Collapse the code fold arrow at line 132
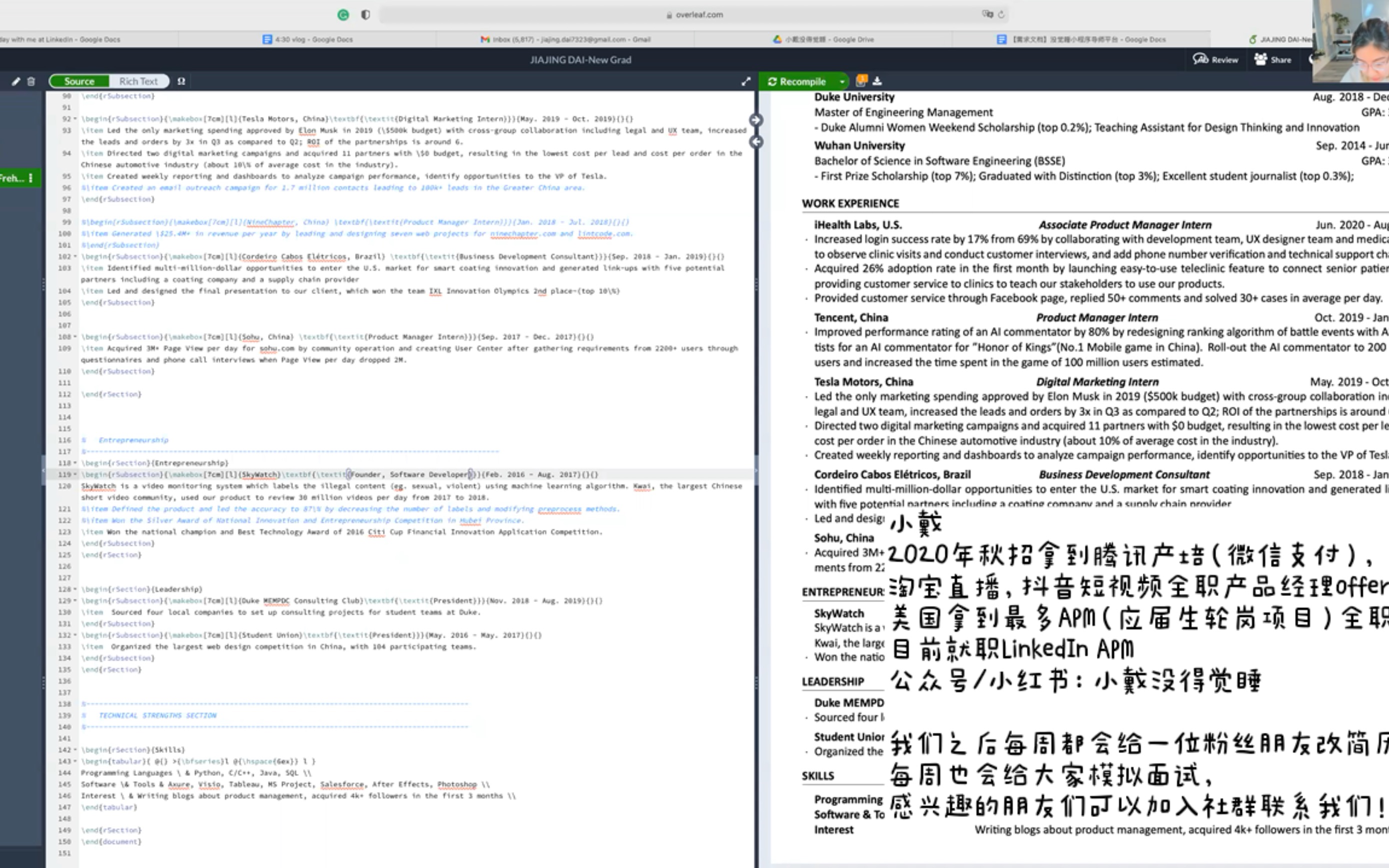 (x=75, y=635)
